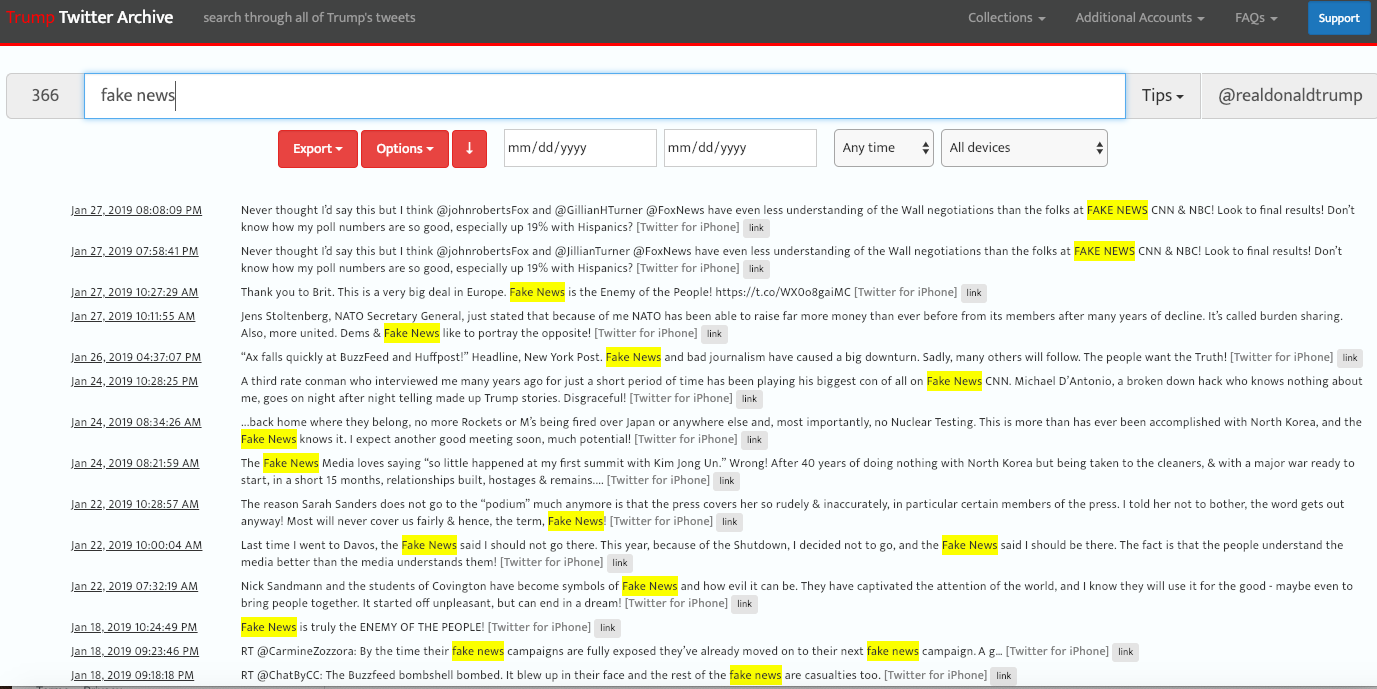The height and width of the screenshot is (689, 1377).
Task: Open the FAQs menu
Action: pos(1257,18)
